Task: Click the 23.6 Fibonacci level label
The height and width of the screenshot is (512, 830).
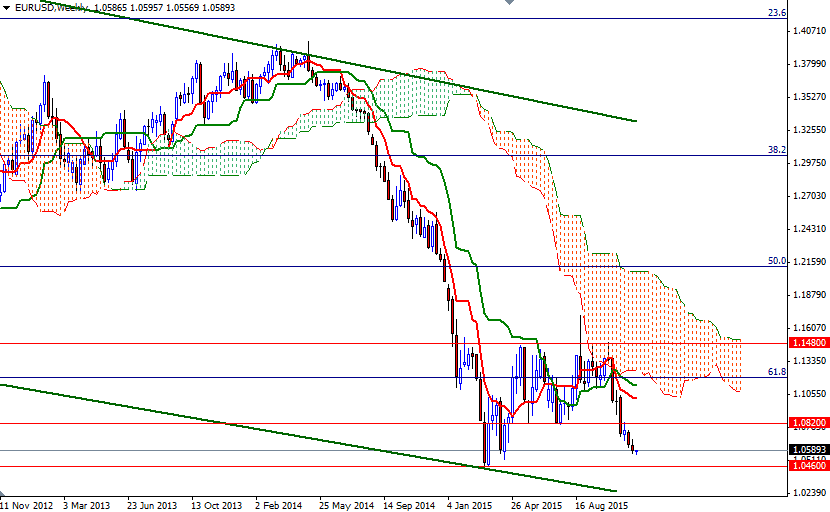Action: 777,13
